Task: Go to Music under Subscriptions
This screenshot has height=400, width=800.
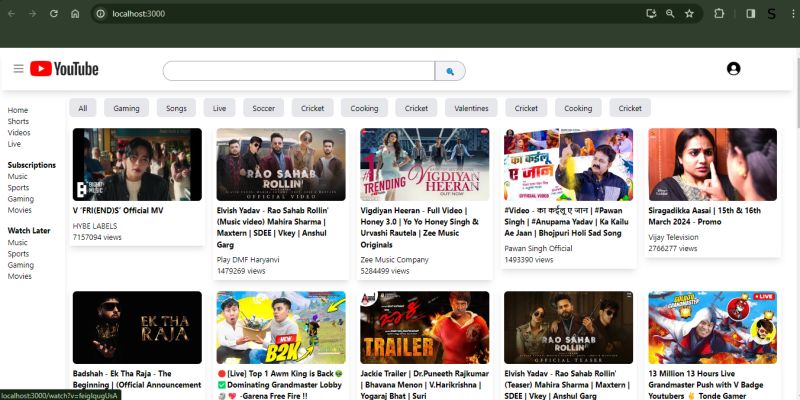Action: point(18,176)
